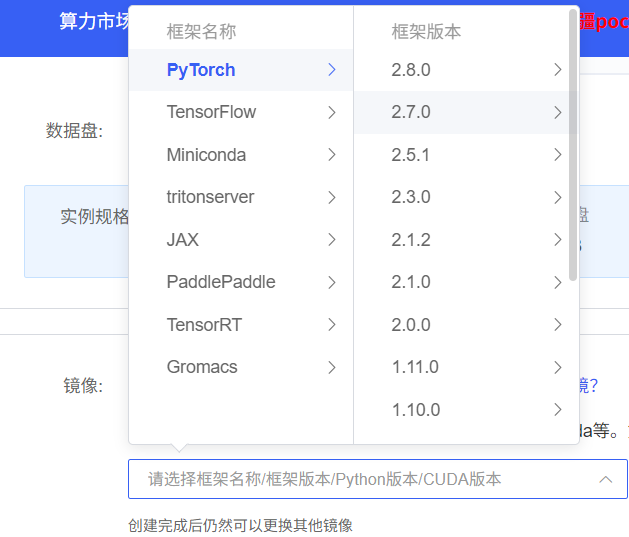Choose framework version 1.10.0

(x=461, y=410)
